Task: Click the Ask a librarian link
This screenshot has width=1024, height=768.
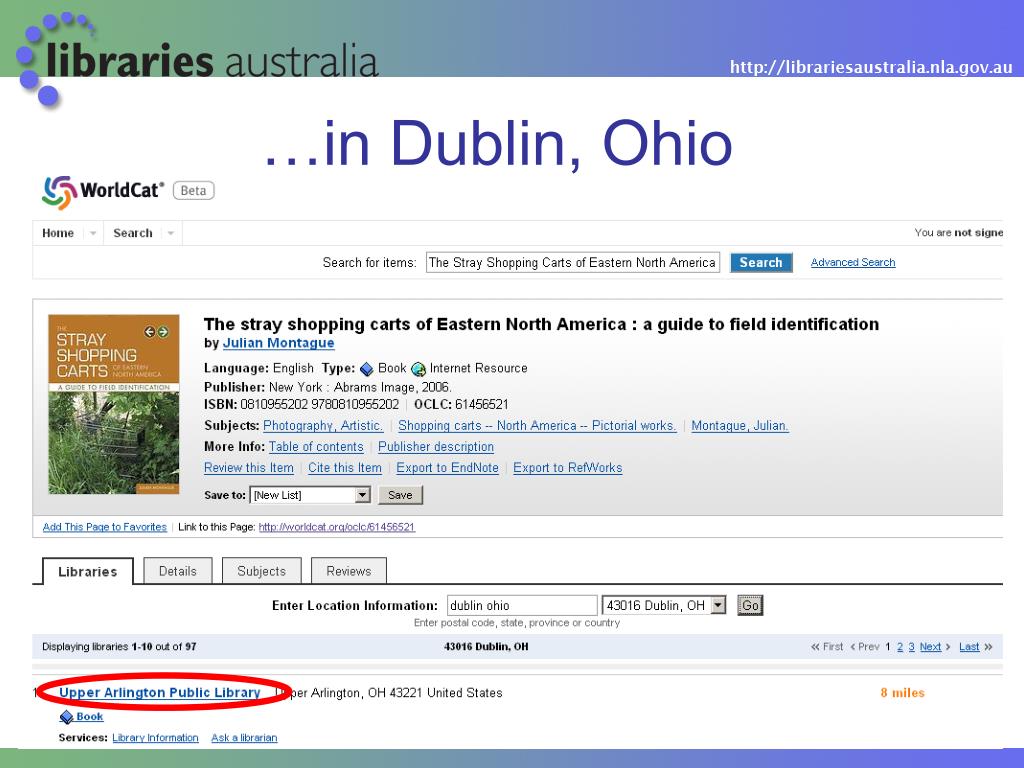Action: coord(244,737)
